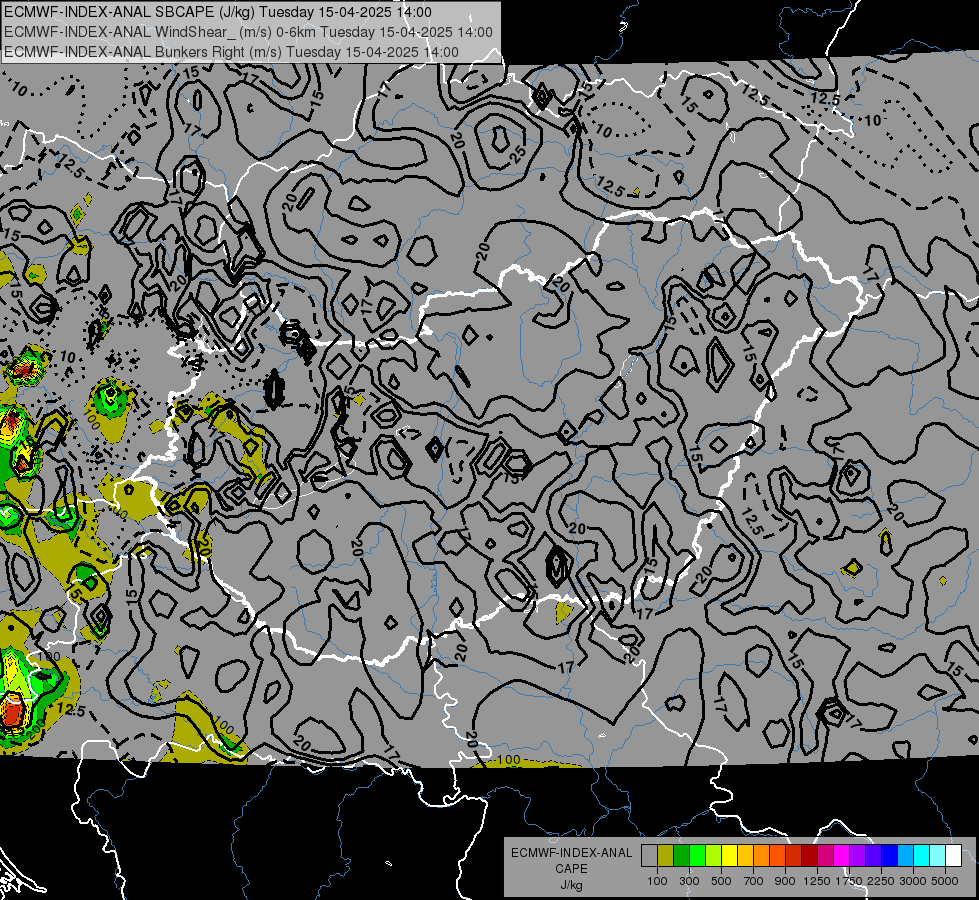Click the 100 tick label in the legend
The width and height of the screenshot is (979, 900).
[x=657, y=881]
